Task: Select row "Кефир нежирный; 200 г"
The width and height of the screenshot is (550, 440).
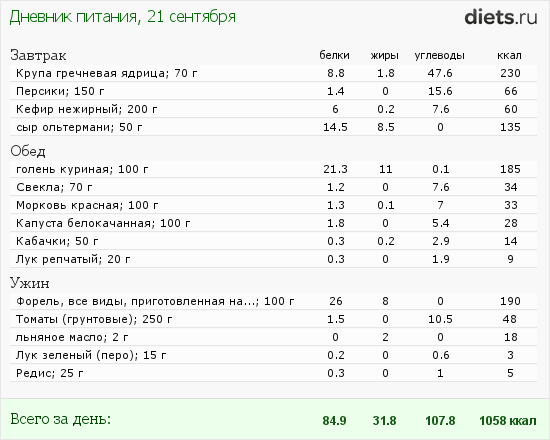Action: point(273,109)
